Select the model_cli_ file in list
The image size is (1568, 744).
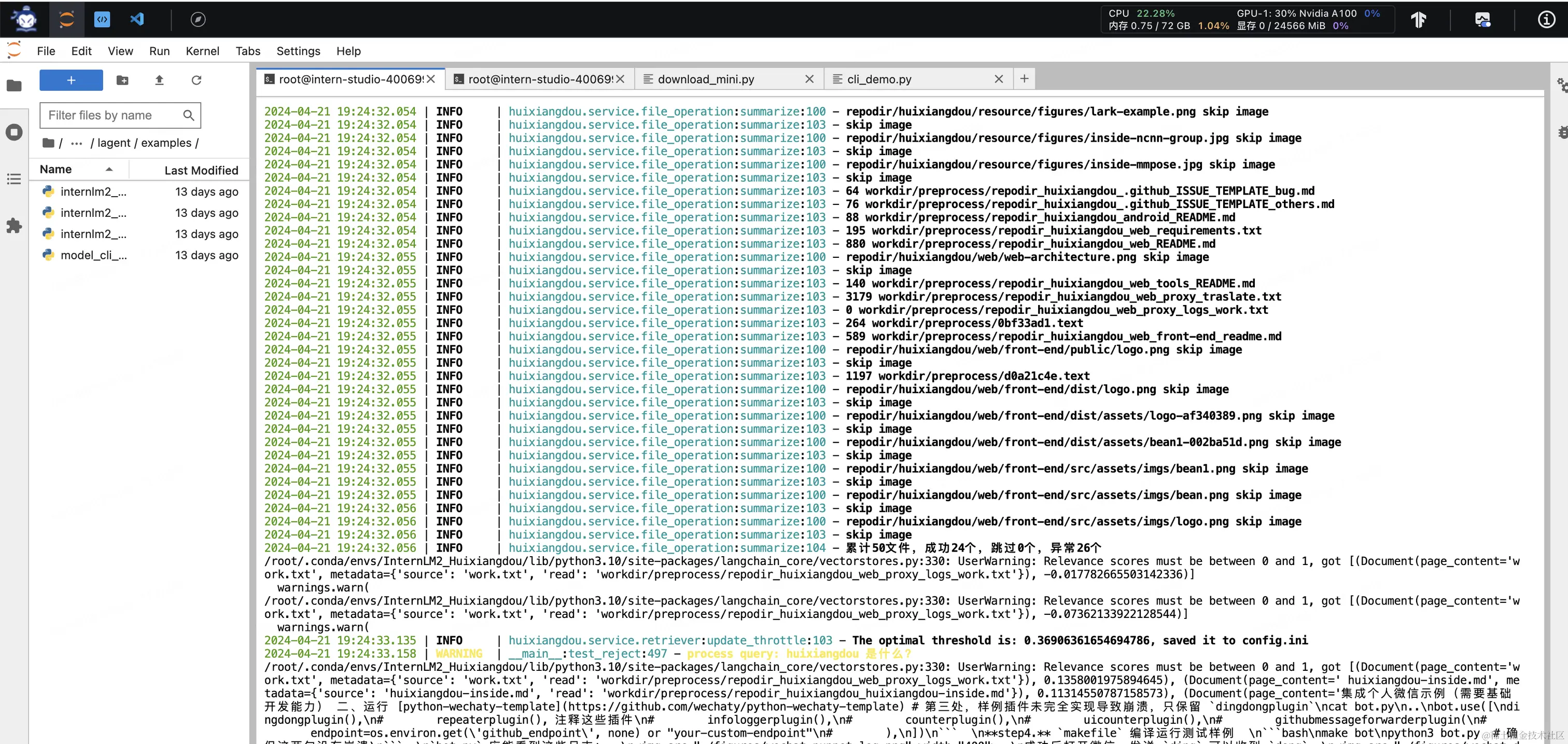[x=93, y=255]
